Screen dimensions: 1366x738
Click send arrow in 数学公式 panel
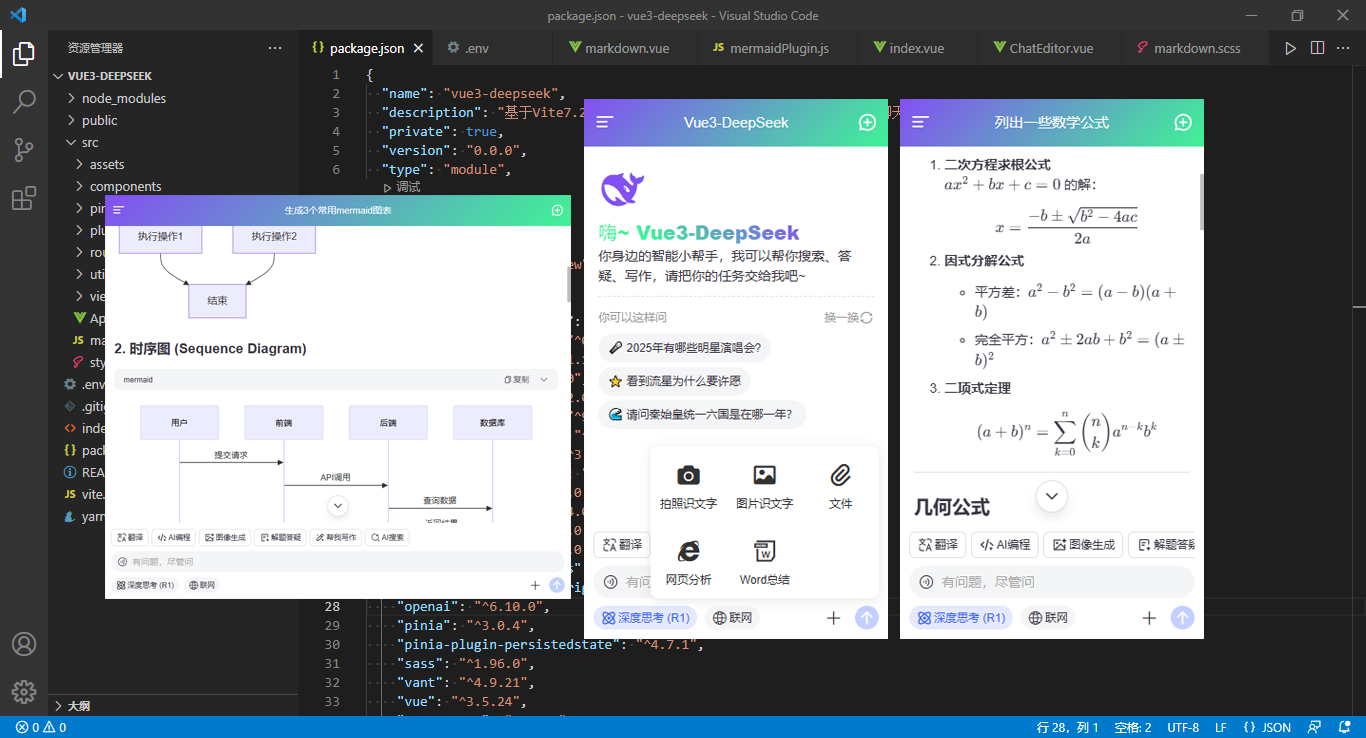coord(1183,618)
